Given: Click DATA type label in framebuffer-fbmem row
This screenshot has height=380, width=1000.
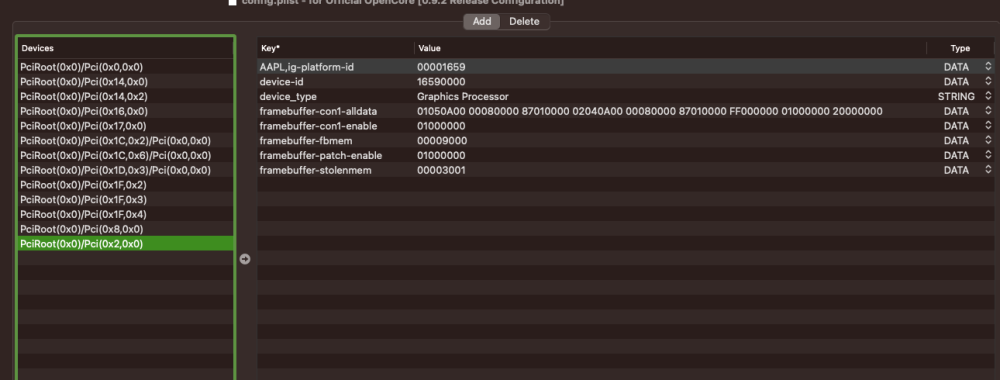Looking at the screenshot, I should click(956, 140).
